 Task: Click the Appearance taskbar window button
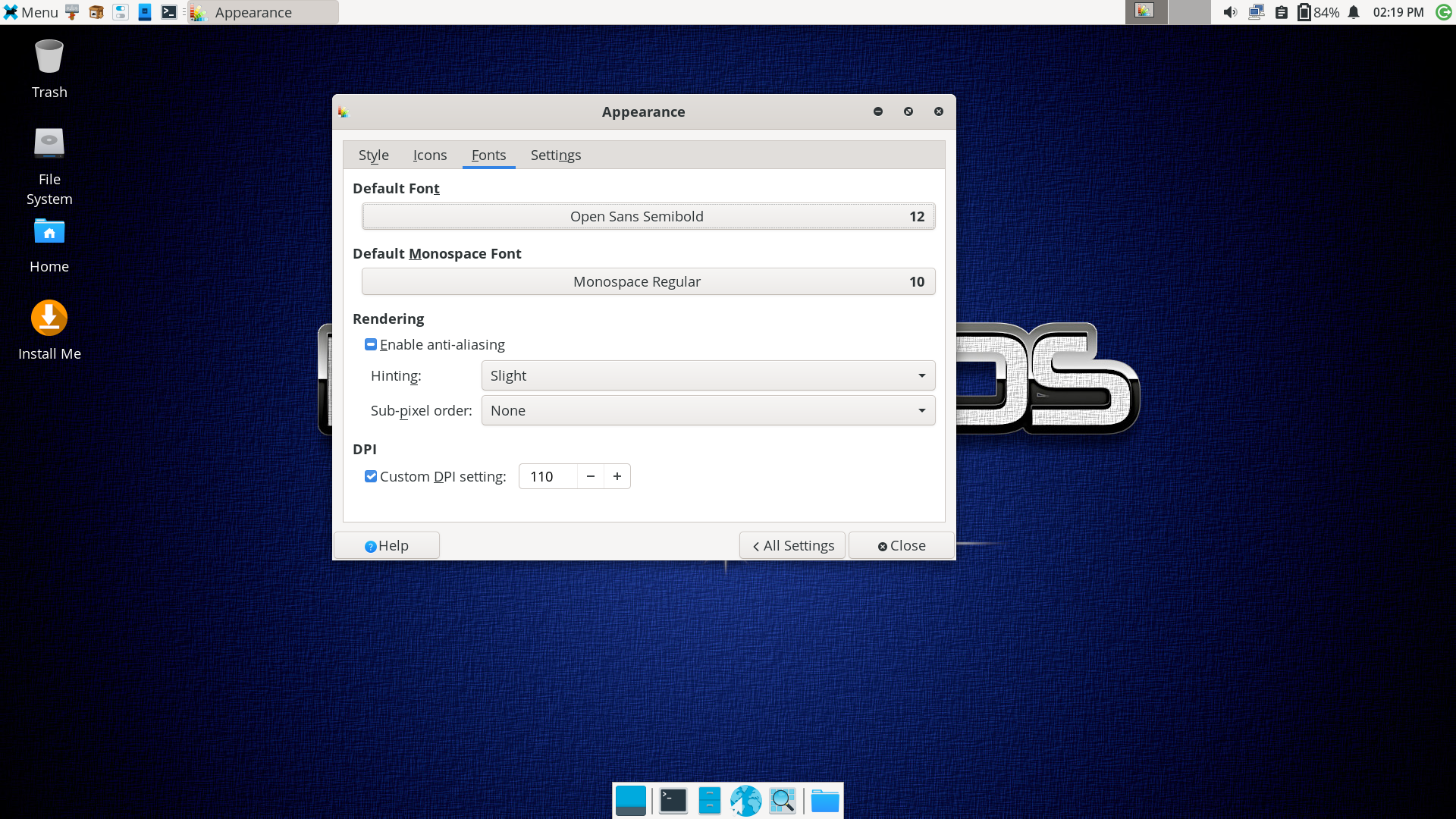(262, 12)
